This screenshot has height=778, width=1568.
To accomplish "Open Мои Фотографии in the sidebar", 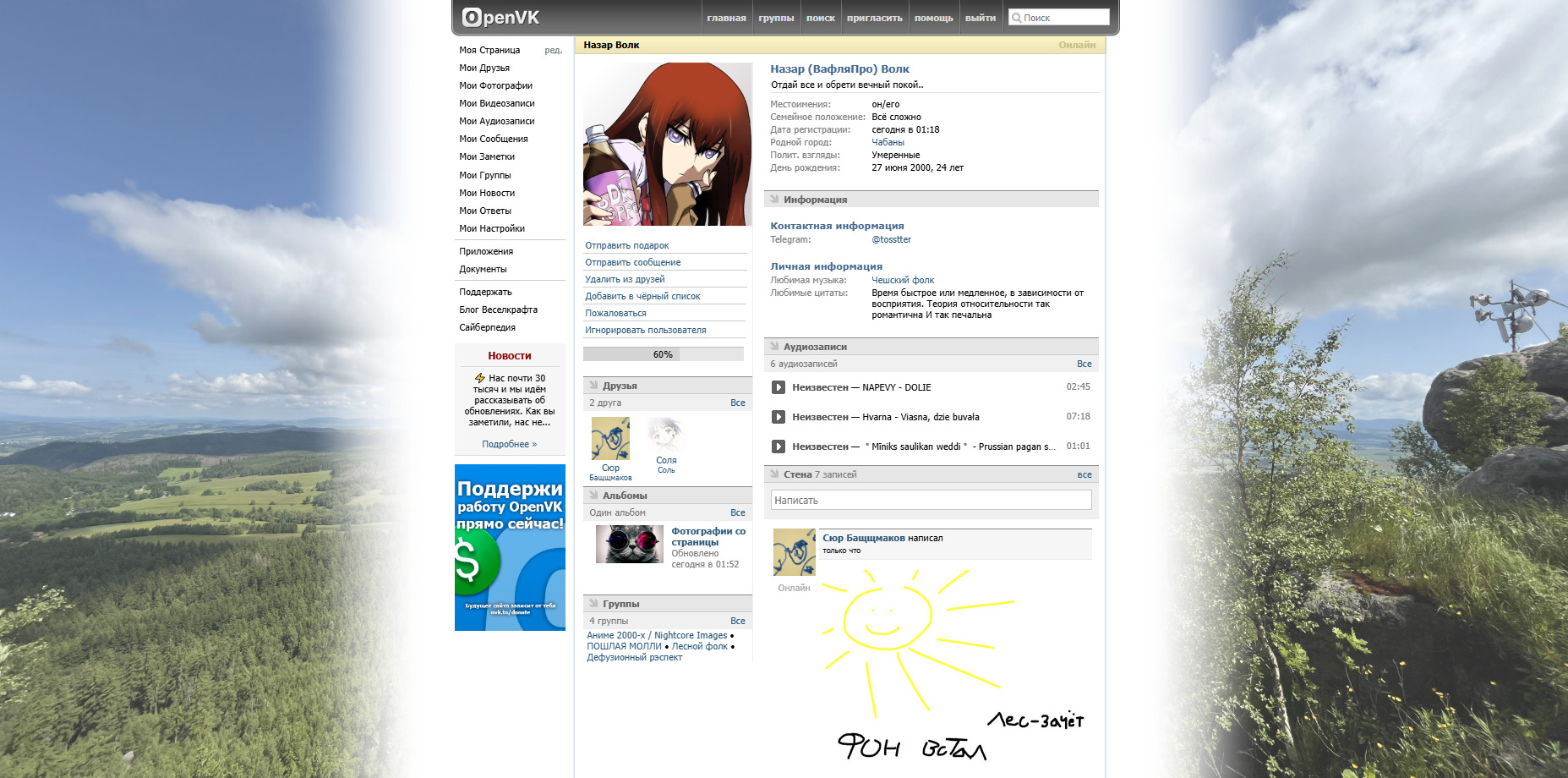I will 495,85.
